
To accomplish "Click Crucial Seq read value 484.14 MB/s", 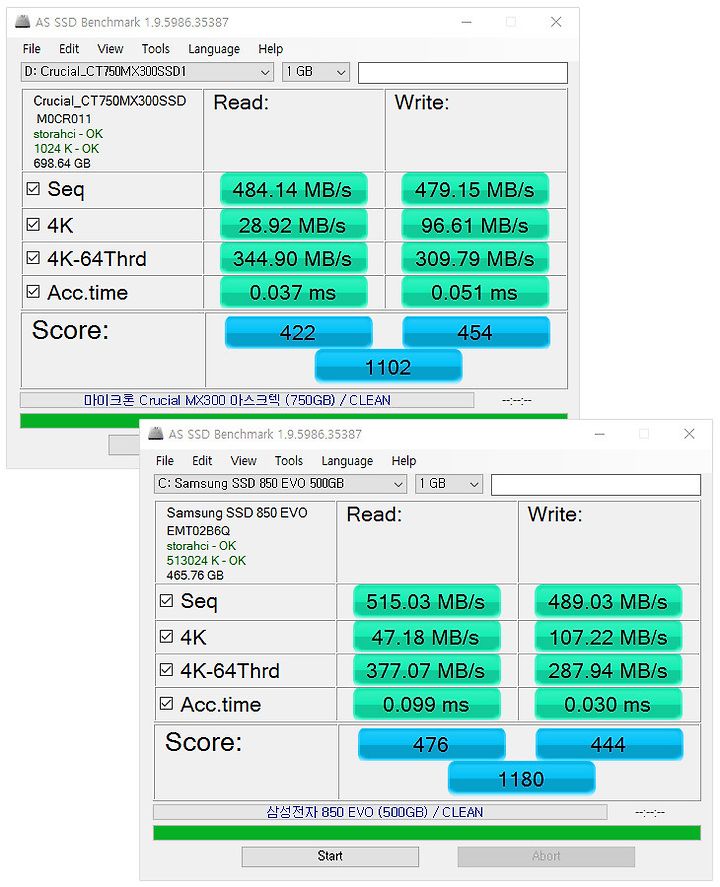I will [293, 189].
